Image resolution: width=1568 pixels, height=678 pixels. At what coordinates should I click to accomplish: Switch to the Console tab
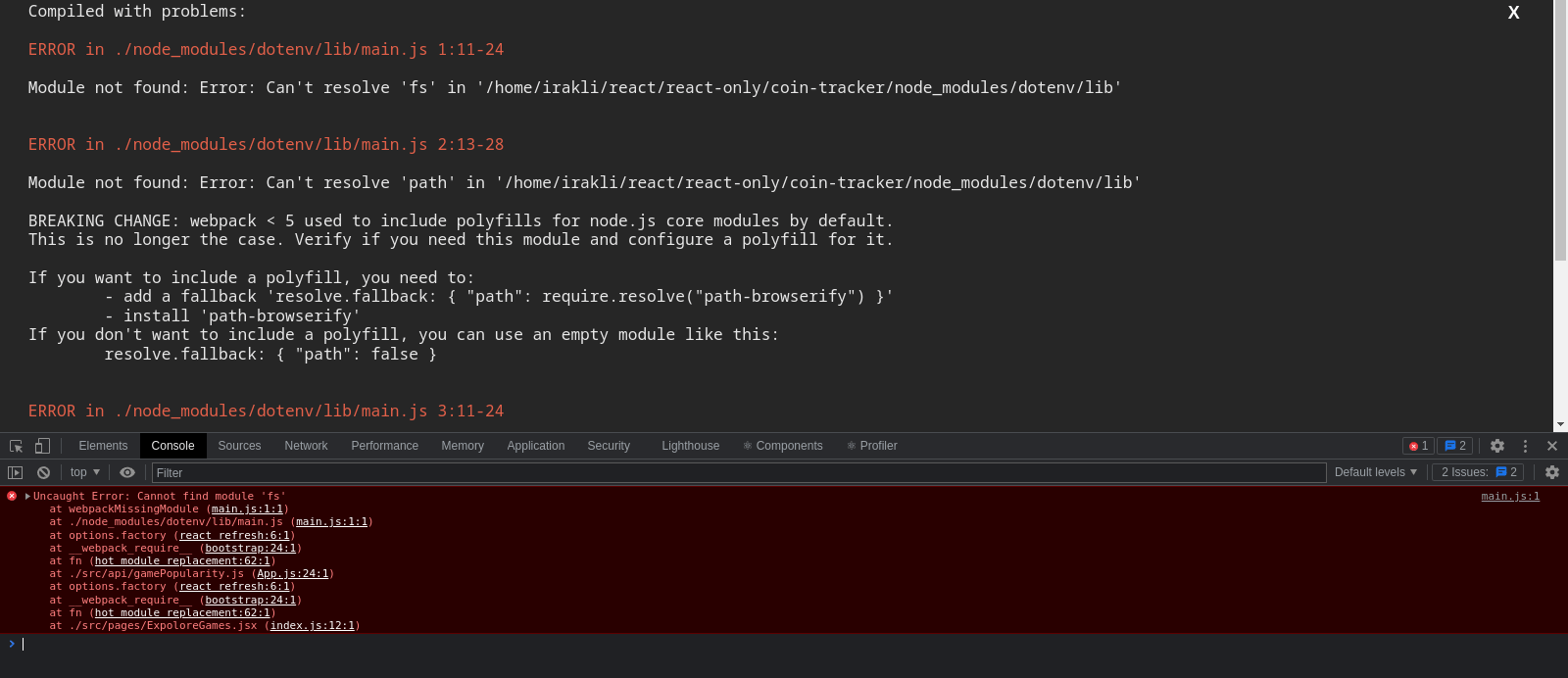[x=172, y=446]
